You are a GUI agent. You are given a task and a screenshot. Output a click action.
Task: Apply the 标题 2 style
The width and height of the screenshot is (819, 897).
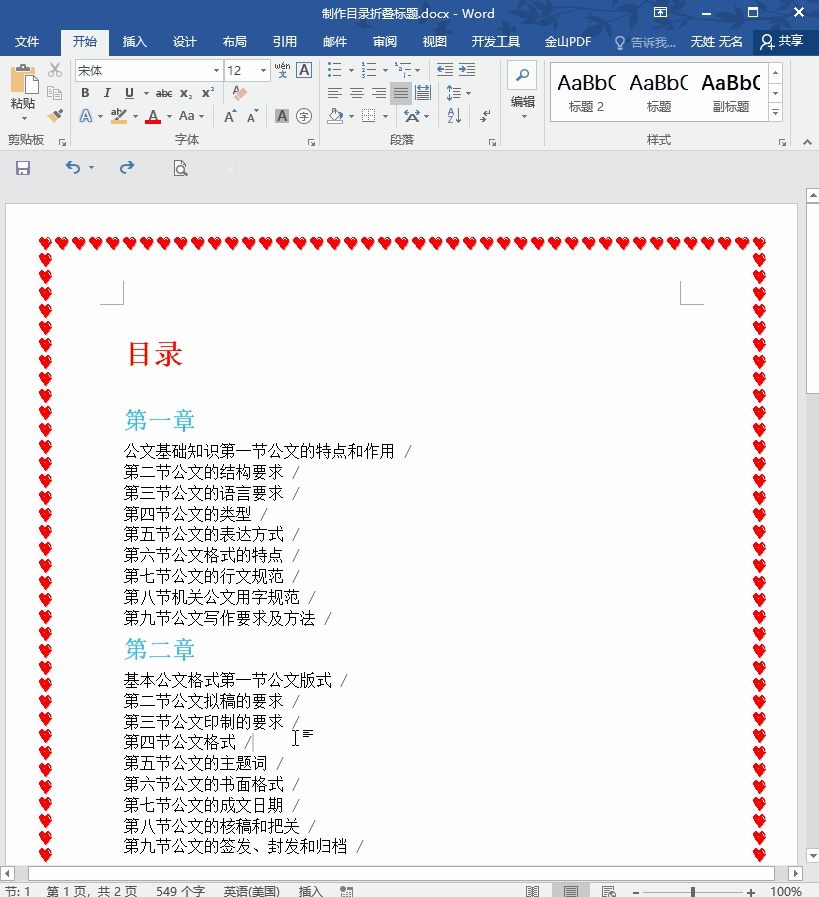tap(586, 92)
